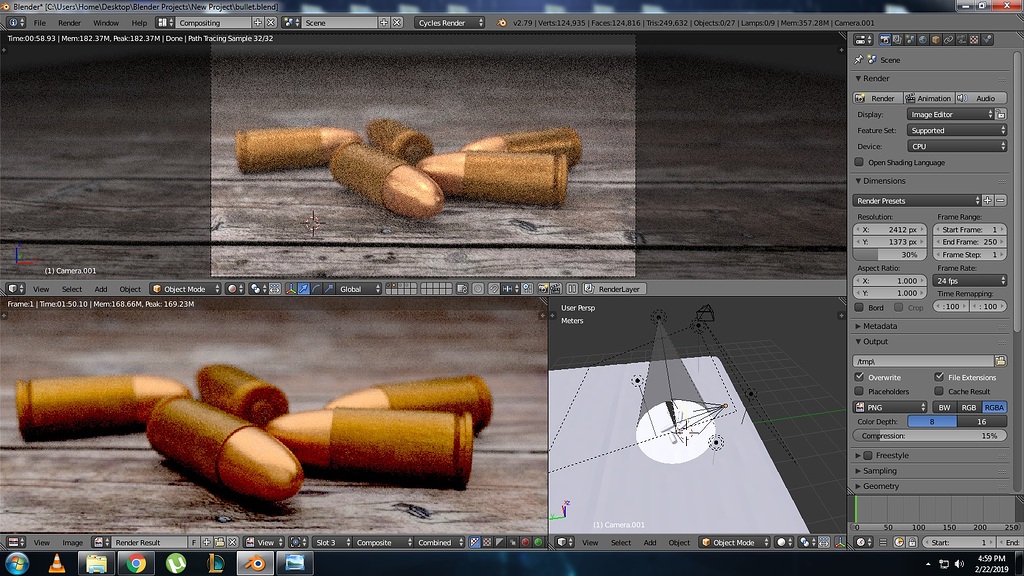Toggle the Overwrite checkbox

859,377
